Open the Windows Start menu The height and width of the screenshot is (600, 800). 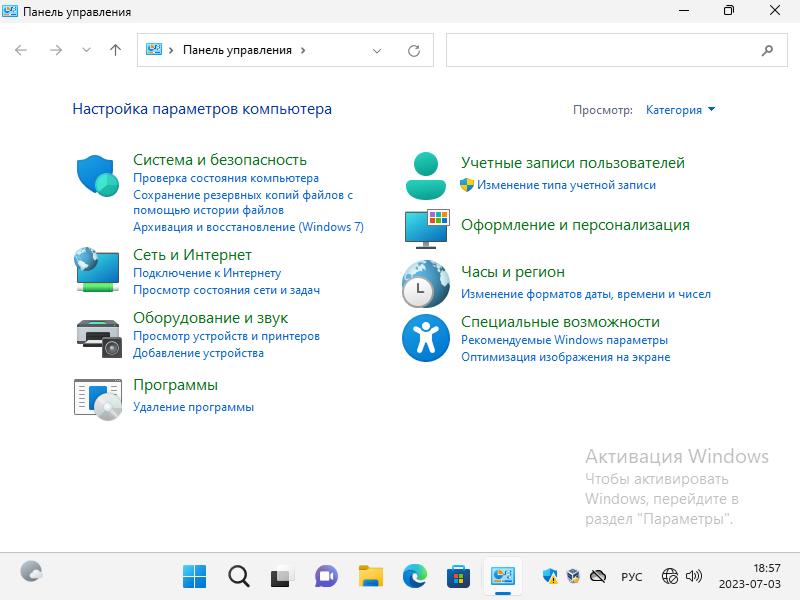point(194,577)
